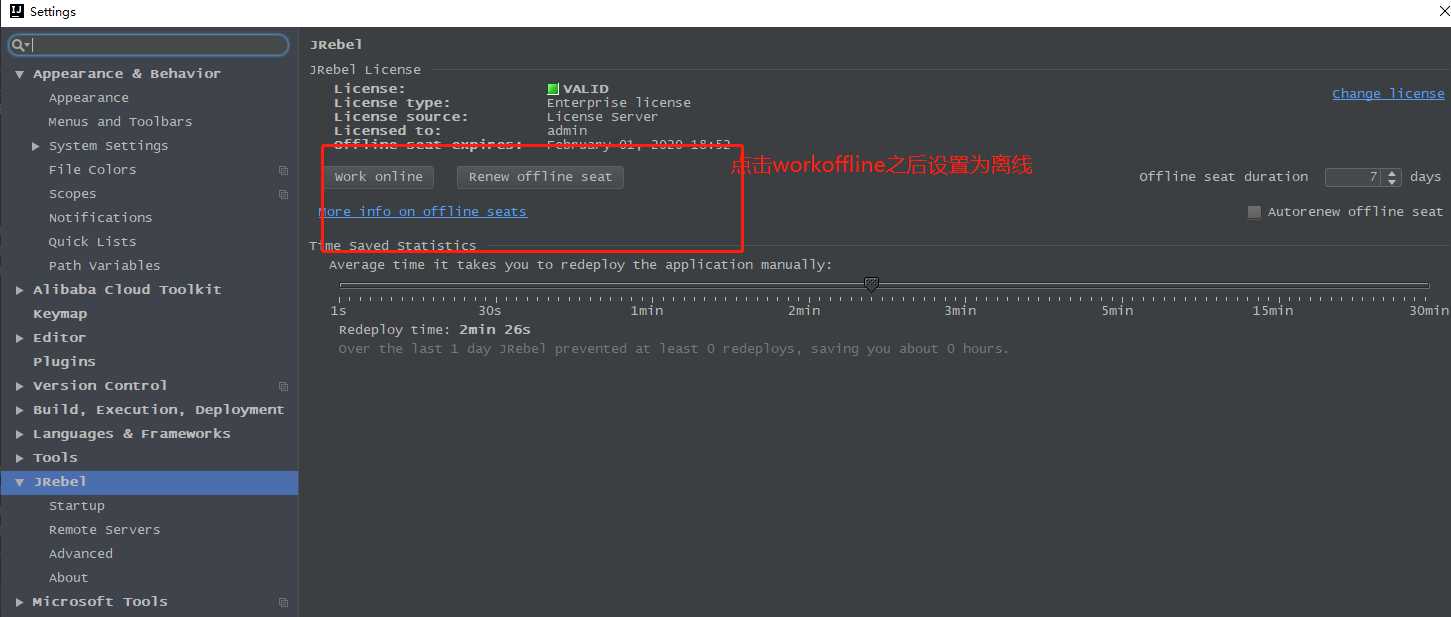1451x617 pixels.
Task: Open the Change license link
Action: click(x=1388, y=94)
